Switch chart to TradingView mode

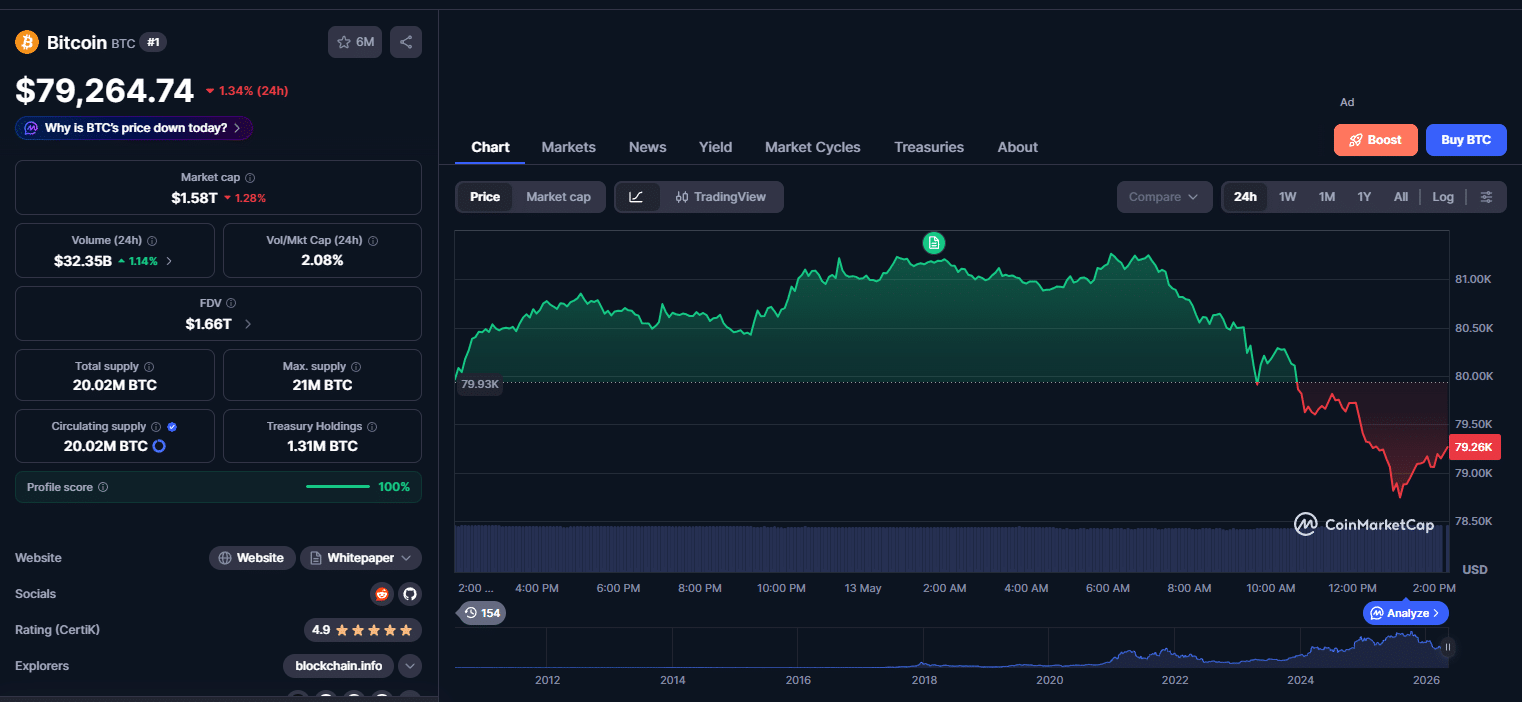point(721,197)
